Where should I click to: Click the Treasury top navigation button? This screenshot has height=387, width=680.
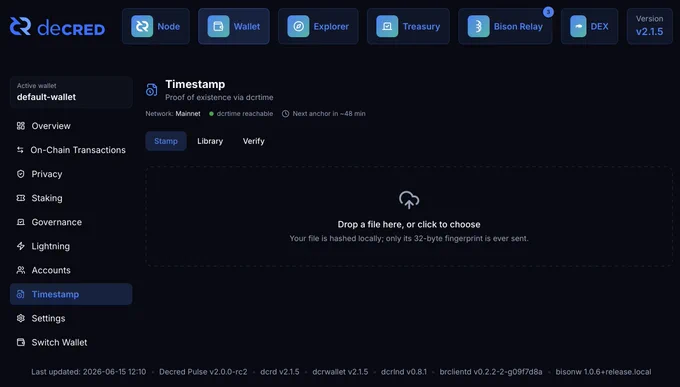[x=409, y=26]
